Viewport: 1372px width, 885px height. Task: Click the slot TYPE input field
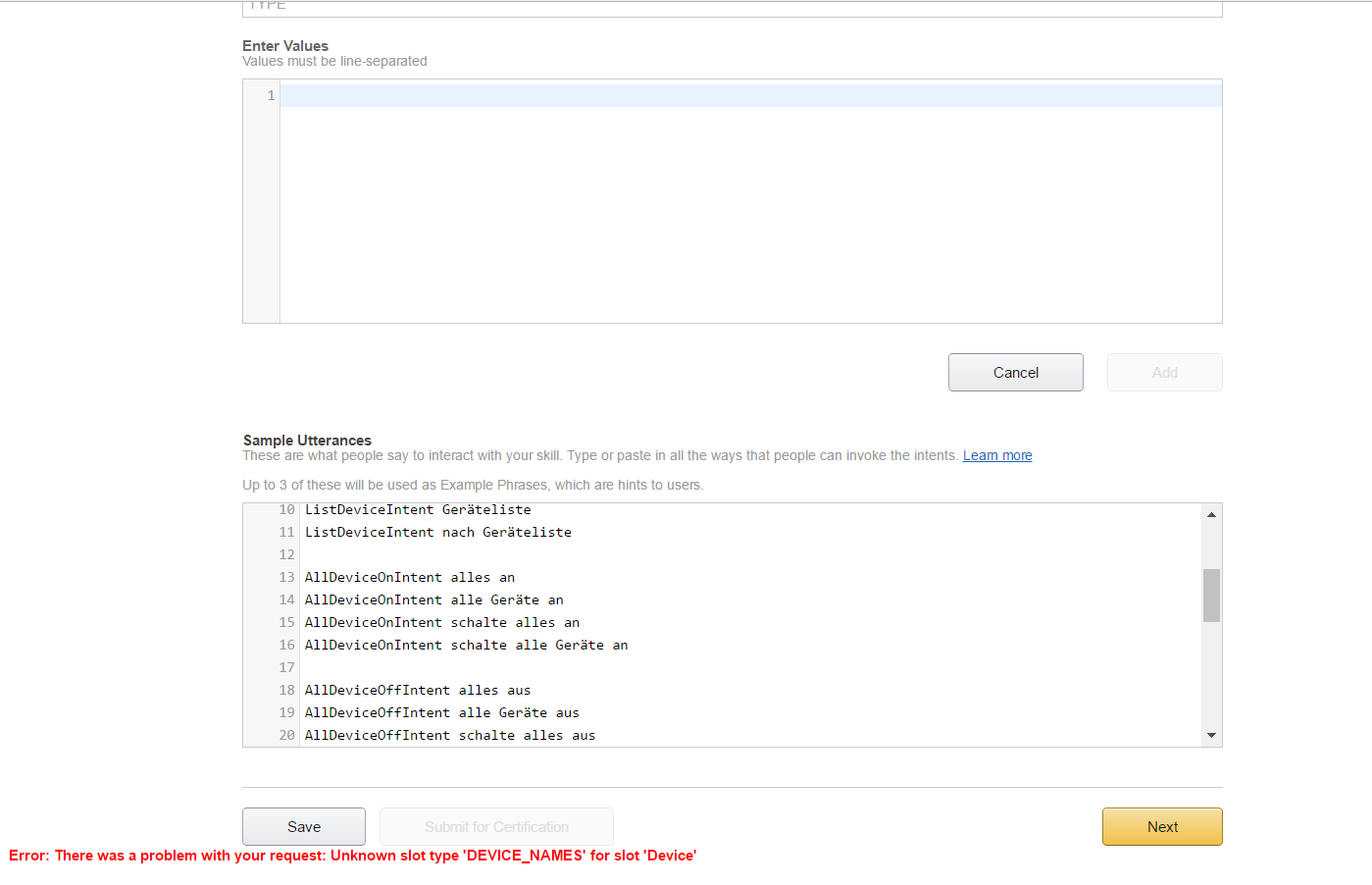click(732, 8)
